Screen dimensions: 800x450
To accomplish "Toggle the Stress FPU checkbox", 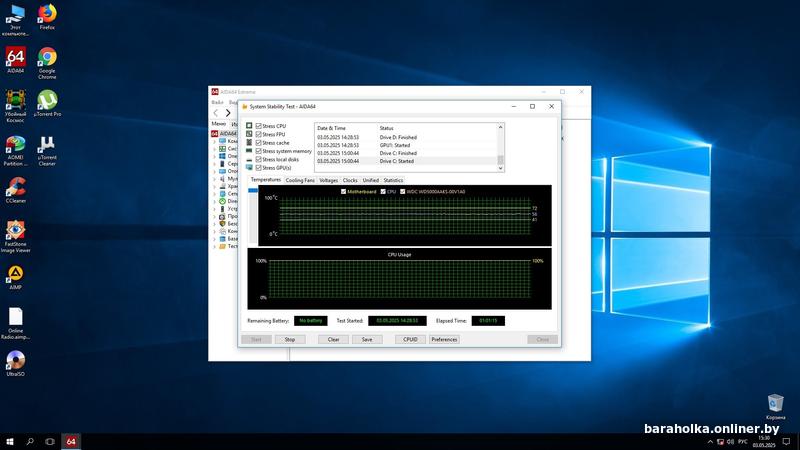I will (x=259, y=134).
